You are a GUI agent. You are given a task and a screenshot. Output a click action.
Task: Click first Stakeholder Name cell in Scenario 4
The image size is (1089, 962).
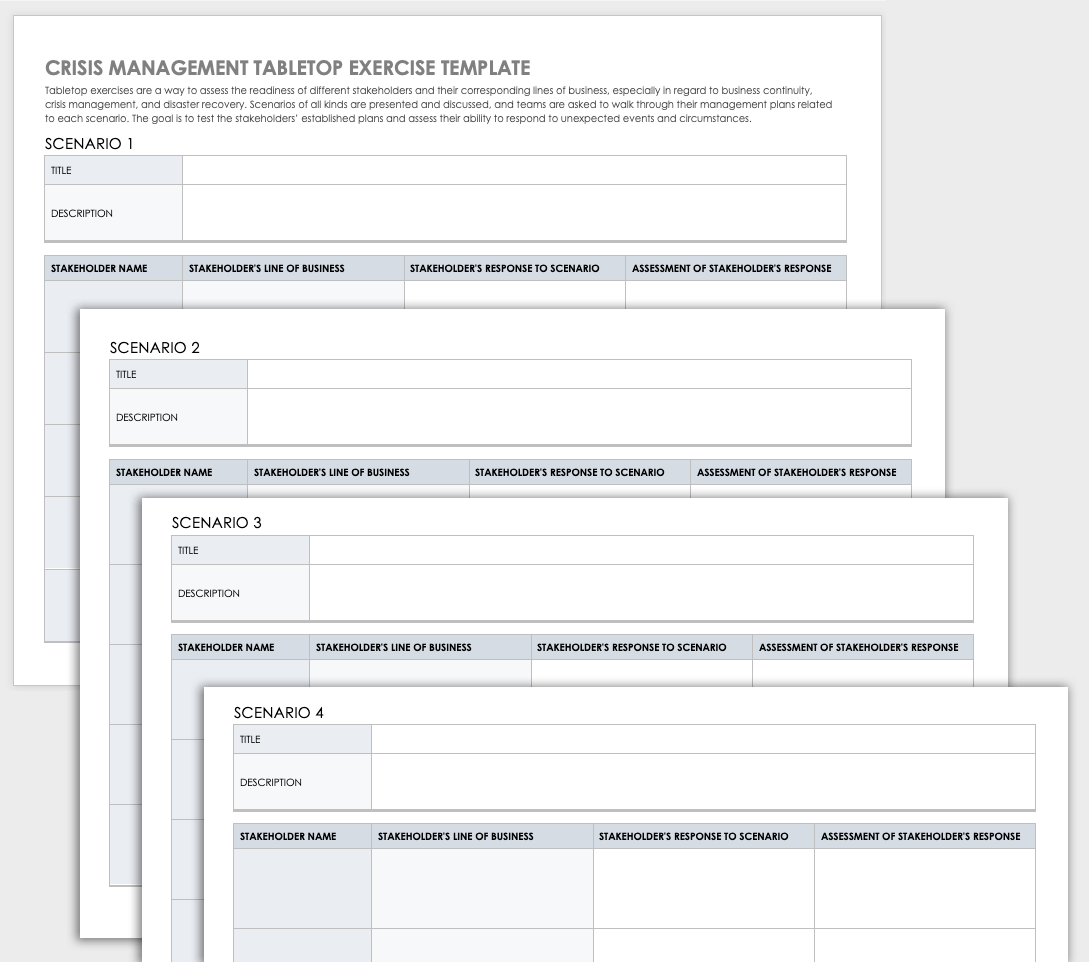point(303,888)
